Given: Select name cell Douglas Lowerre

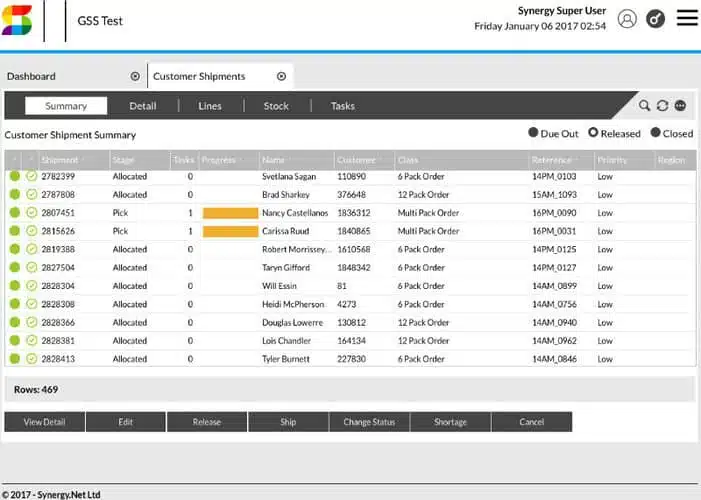Looking at the screenshot, I should coord(292,322).
